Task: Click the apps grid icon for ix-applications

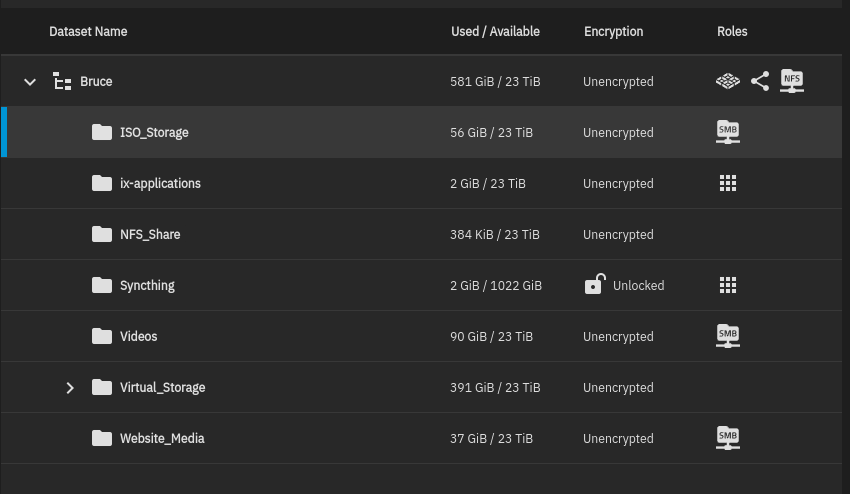Action: tap(727, 183)
